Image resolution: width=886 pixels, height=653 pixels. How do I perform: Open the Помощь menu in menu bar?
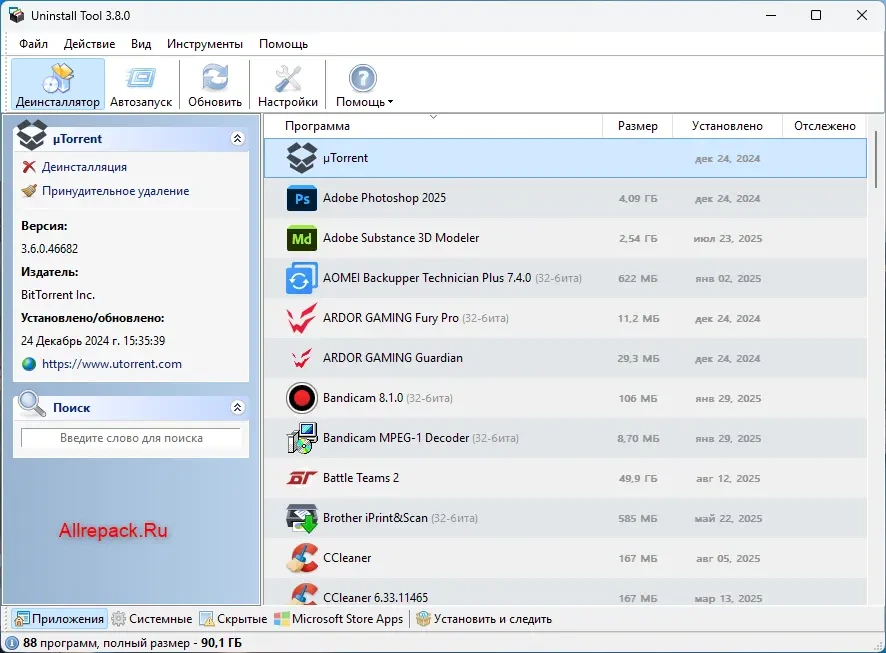(283, 44)
